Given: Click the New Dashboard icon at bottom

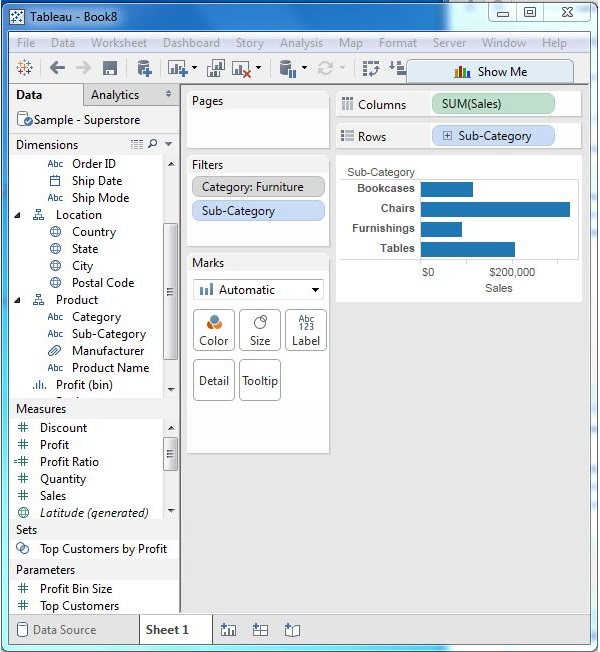Looking at the screenshot, I should (x=260, y=630).
